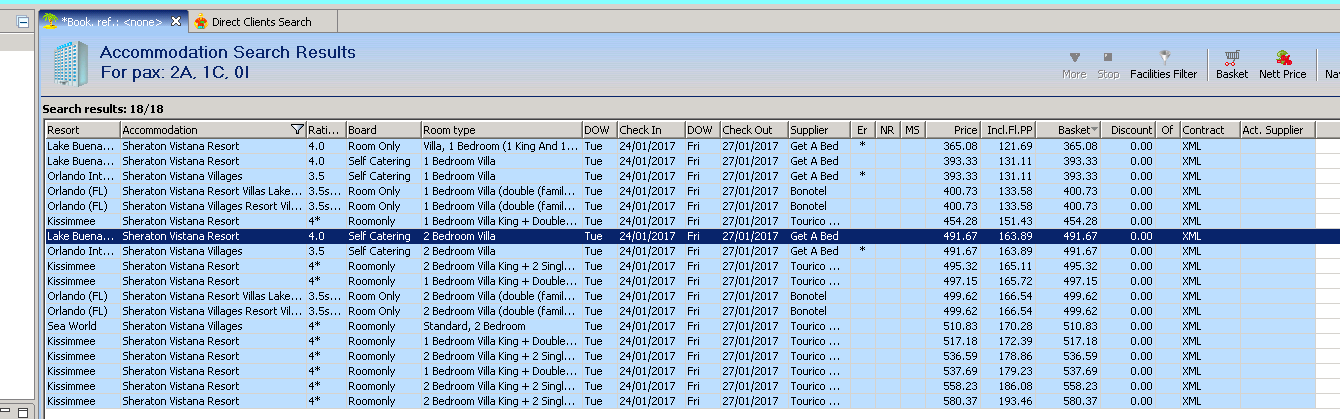Image resolution: width=1340 pixels, height=419 pixels.
Task: Click the Sea World resort cell
Action: click(x=83, y=326)
